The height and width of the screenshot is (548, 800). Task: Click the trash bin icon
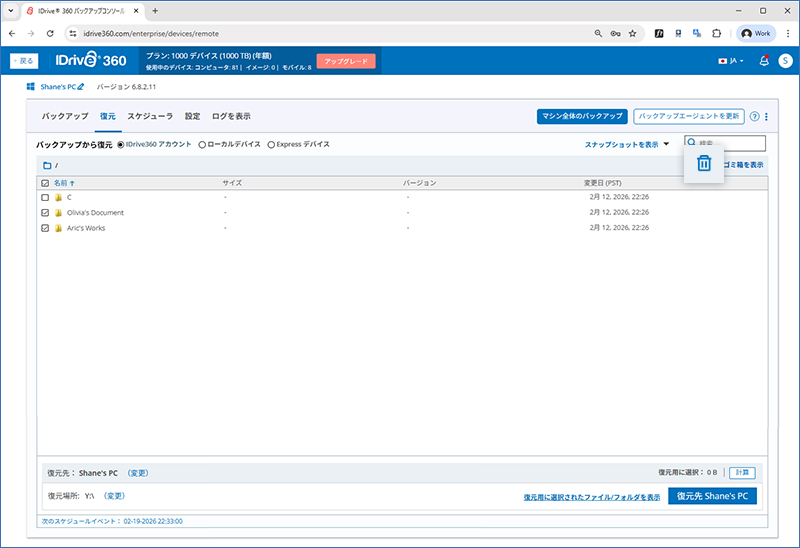tap(703, 163)
